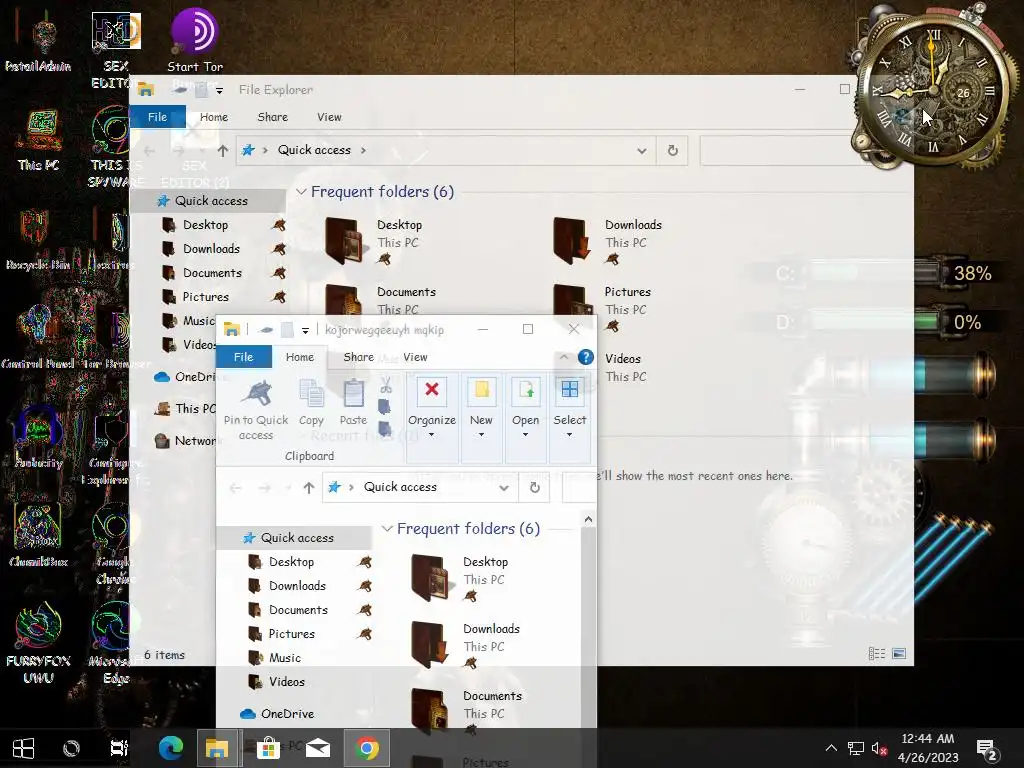Screen dimensions: 1024x768
Task: Select Audacity desktop icon
Action: point(39,438)
